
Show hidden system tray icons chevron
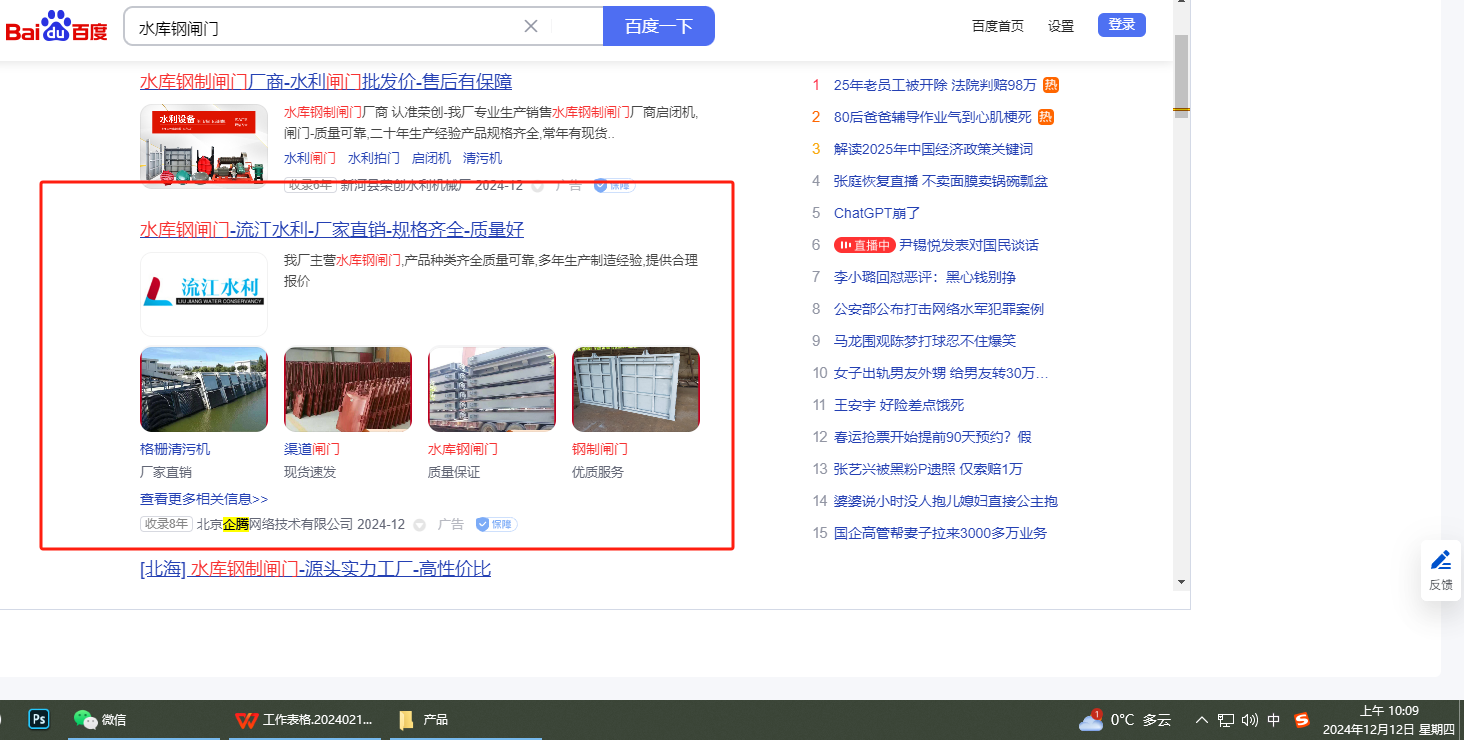pyautogui.click(x=1201, y=719)
